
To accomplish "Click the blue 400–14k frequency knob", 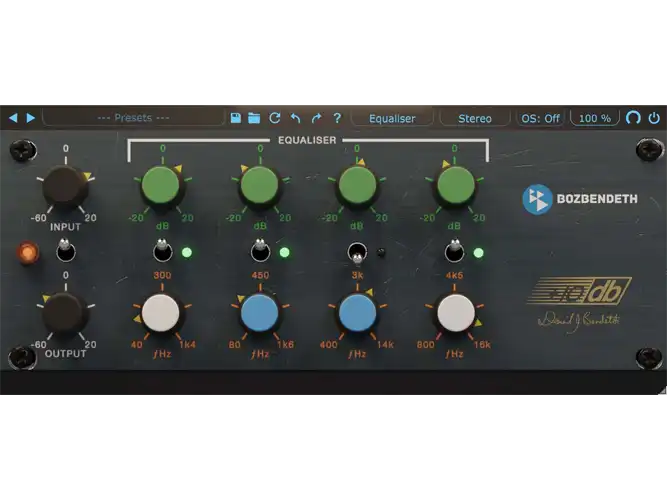I will point(357,314).
